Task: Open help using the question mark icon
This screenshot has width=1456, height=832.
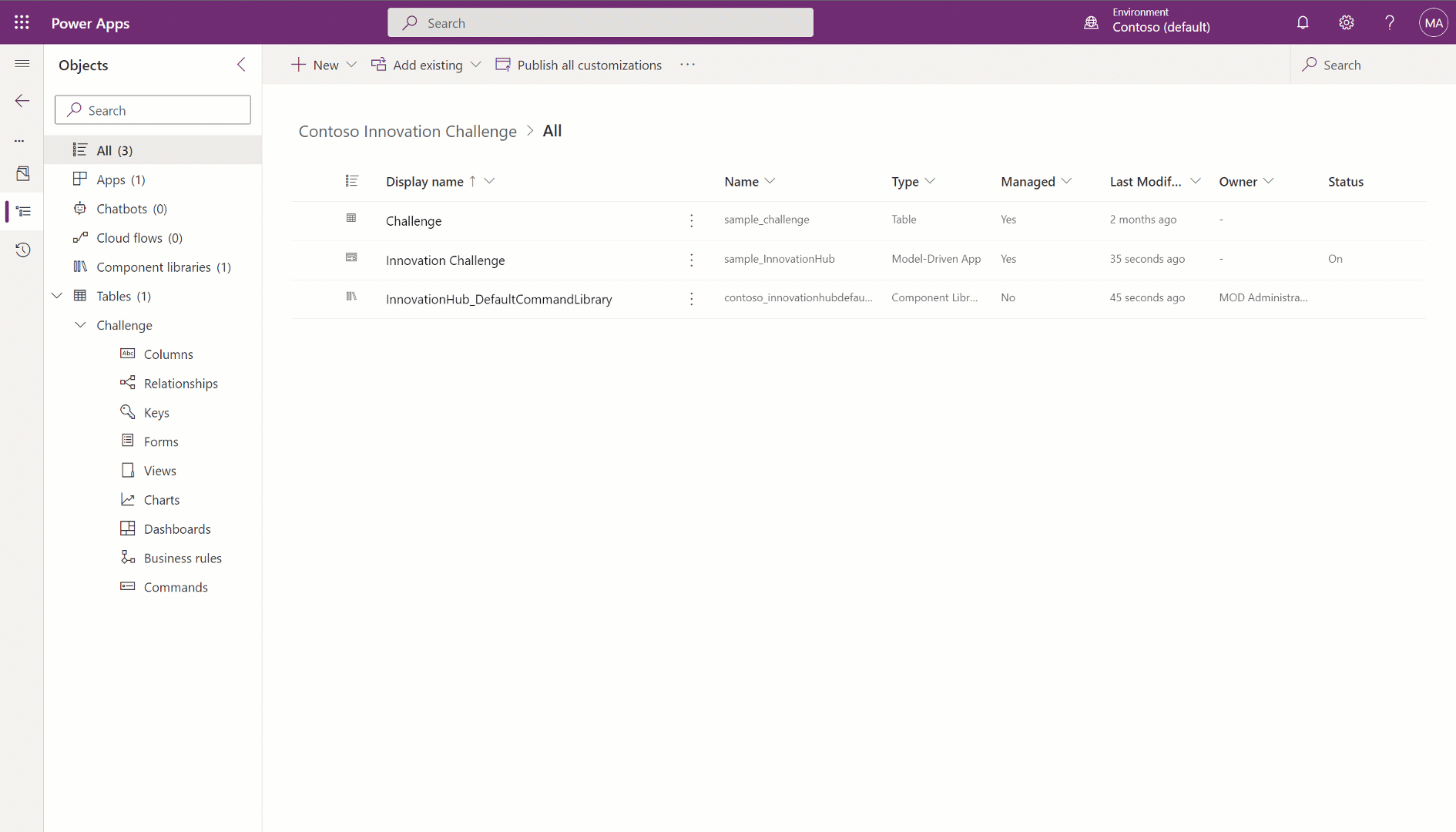Action: [x=1389, y=22]
